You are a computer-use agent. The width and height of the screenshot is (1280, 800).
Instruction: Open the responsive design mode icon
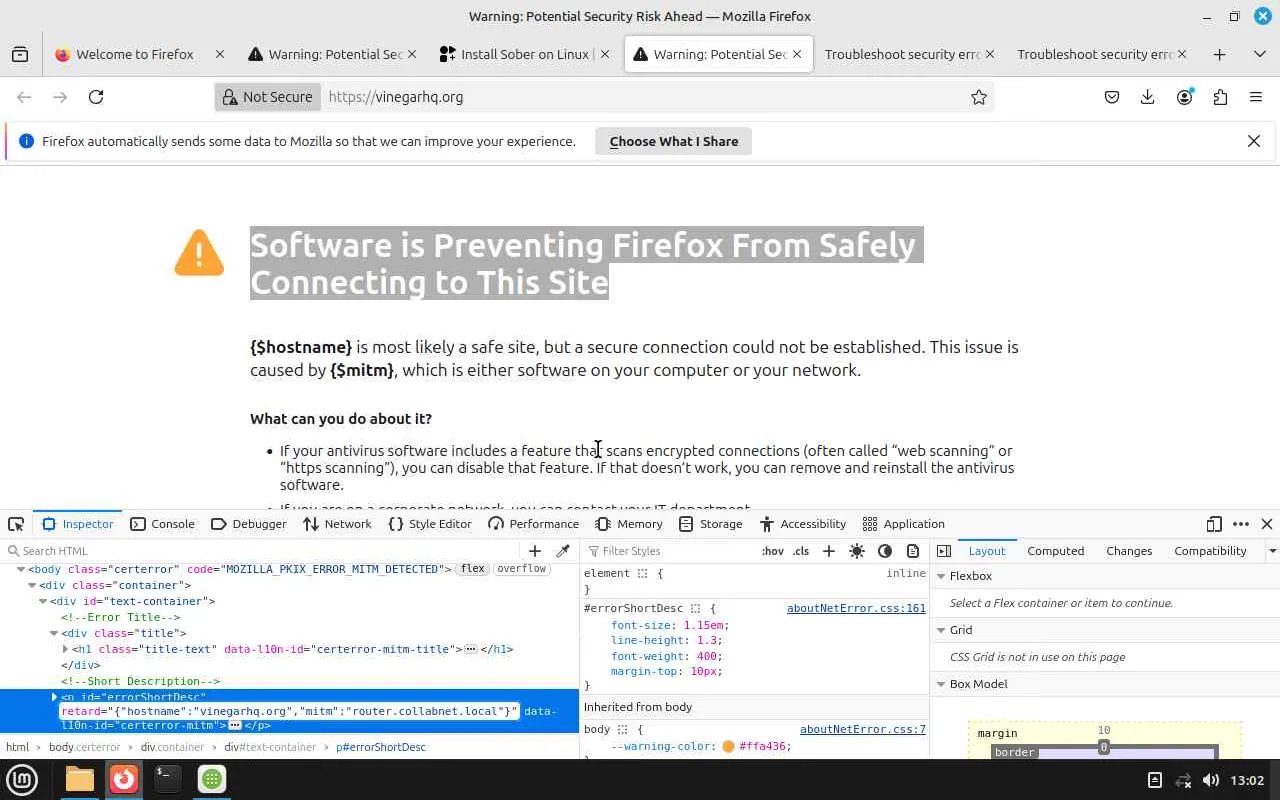[1214, 524]
